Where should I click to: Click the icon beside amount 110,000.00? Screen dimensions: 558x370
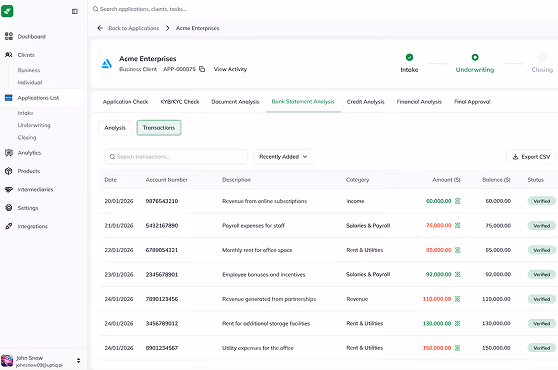458,299
